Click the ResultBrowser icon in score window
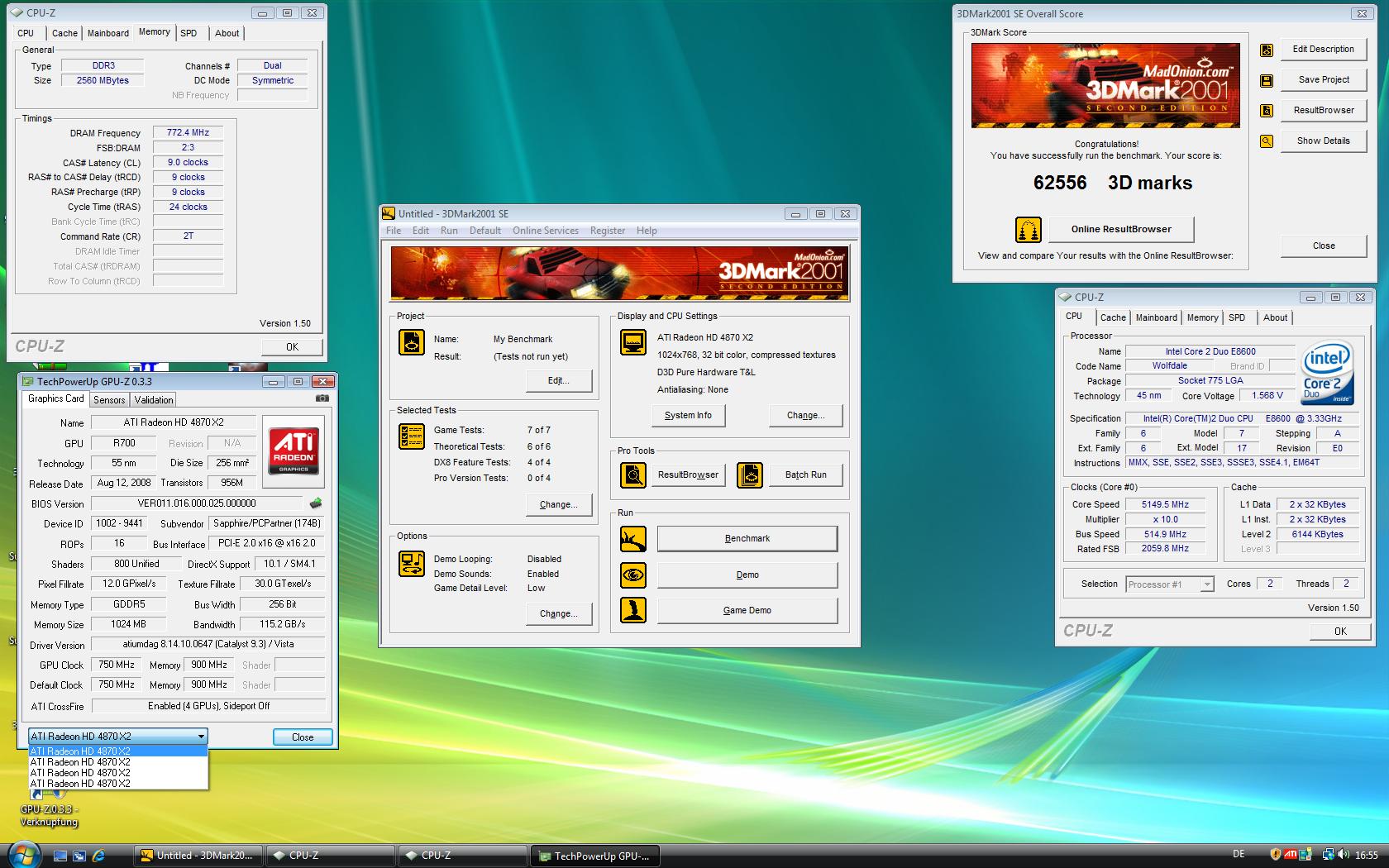 (1266, 112)
